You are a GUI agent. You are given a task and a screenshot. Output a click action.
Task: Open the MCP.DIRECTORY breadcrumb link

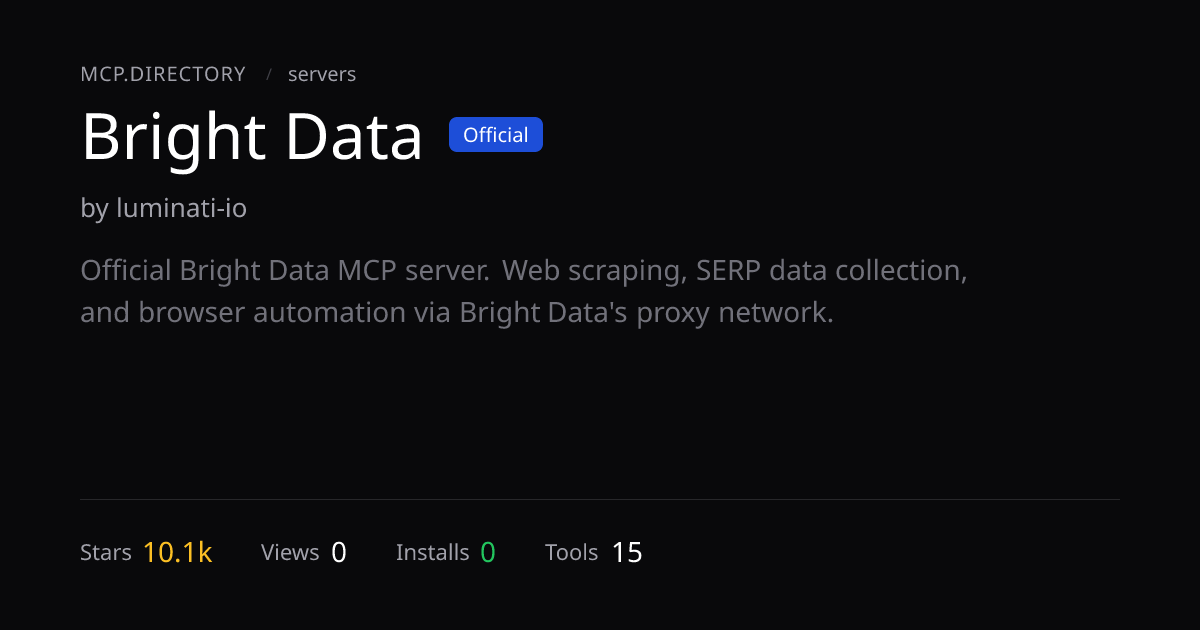click(x=163, y=74)
